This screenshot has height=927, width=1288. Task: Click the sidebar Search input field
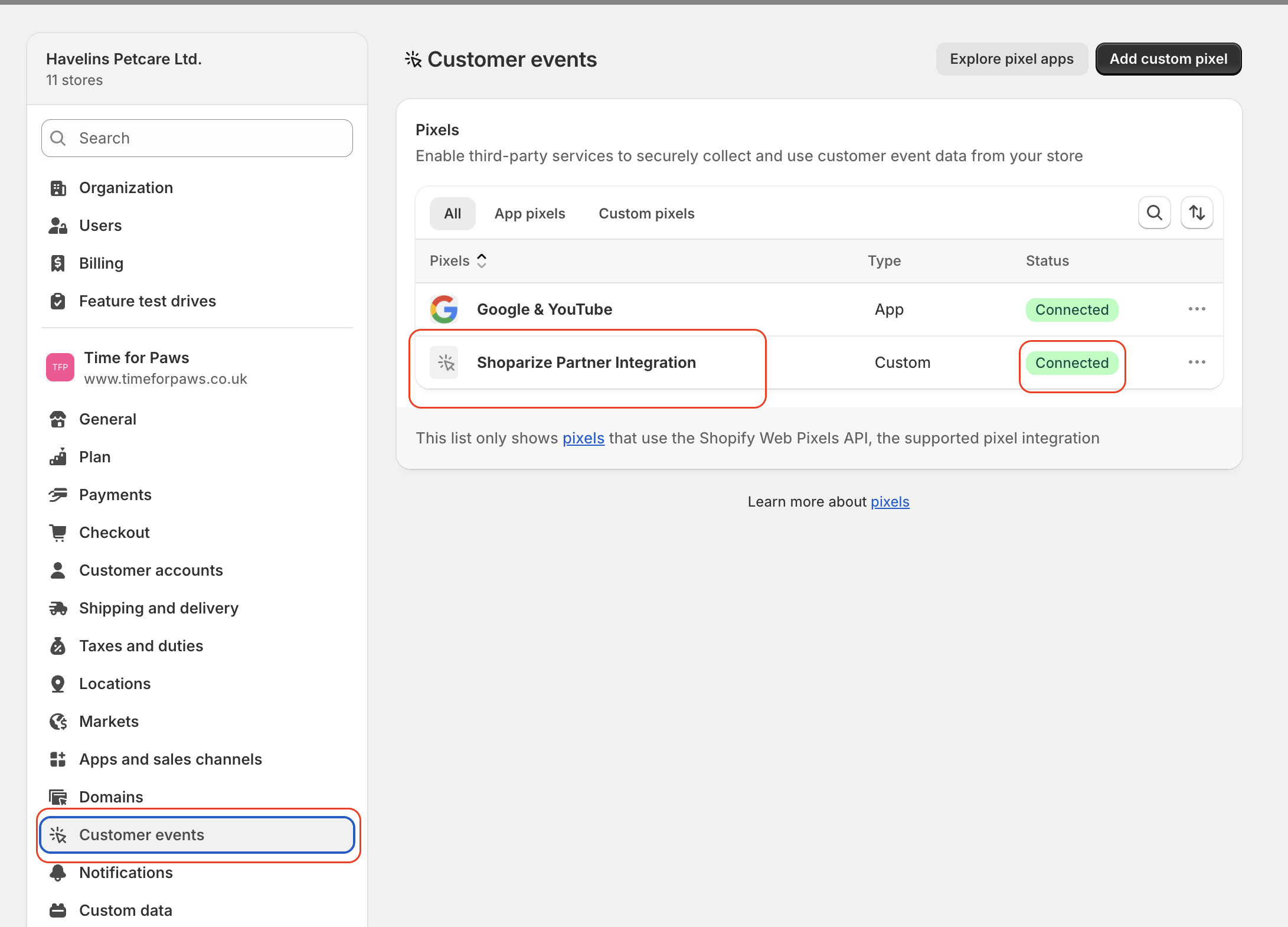pos(197,138)
